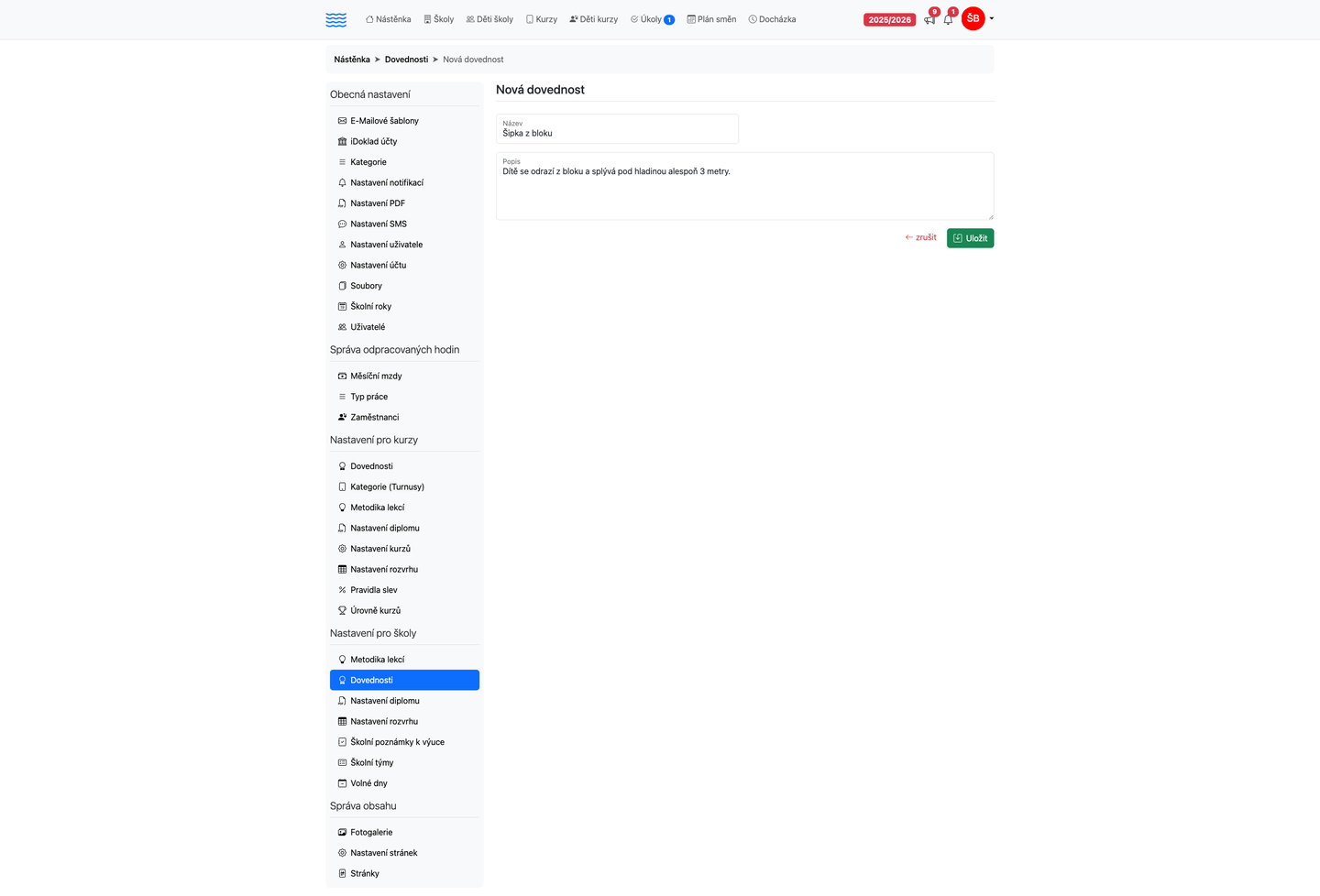
Task: Focus the Název input field
Action: [617, 129]
